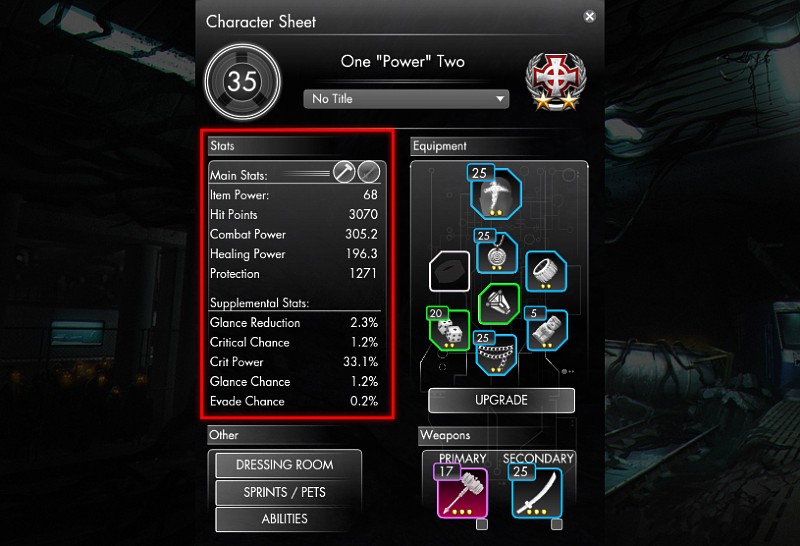Toggle the checkbox under the primary weapon

click(482, 525)
